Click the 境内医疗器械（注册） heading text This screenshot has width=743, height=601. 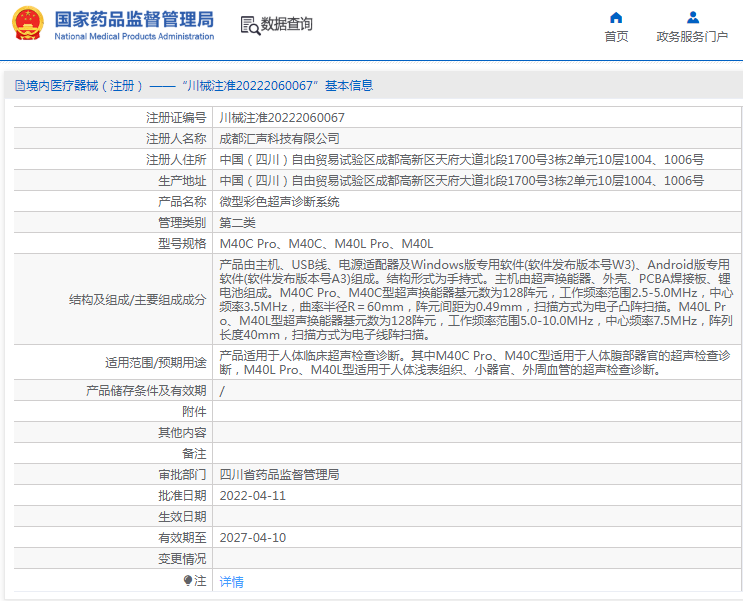(84, 86)
